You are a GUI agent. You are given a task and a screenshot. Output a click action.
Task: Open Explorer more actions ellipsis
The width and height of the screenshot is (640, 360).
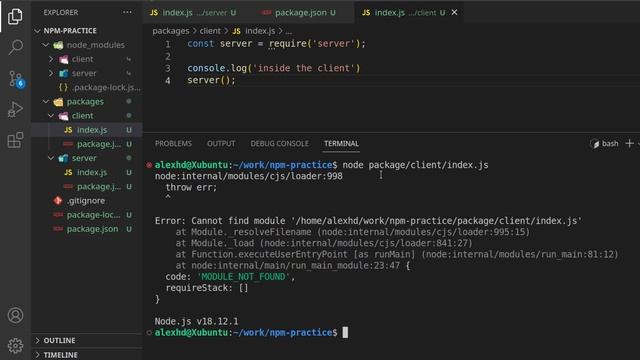coord(127,12)
